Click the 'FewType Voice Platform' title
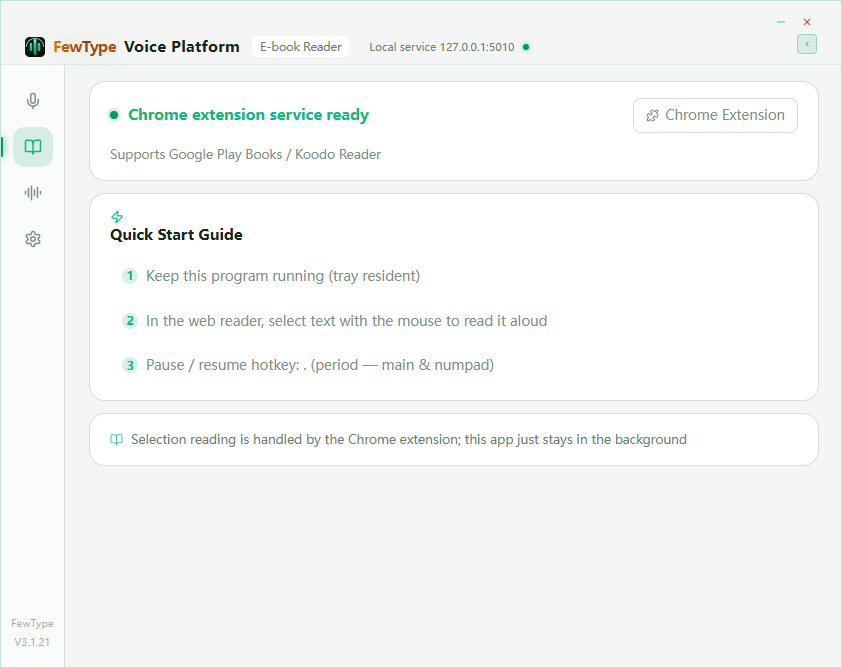The image size is (842, 668). point(146,47)
